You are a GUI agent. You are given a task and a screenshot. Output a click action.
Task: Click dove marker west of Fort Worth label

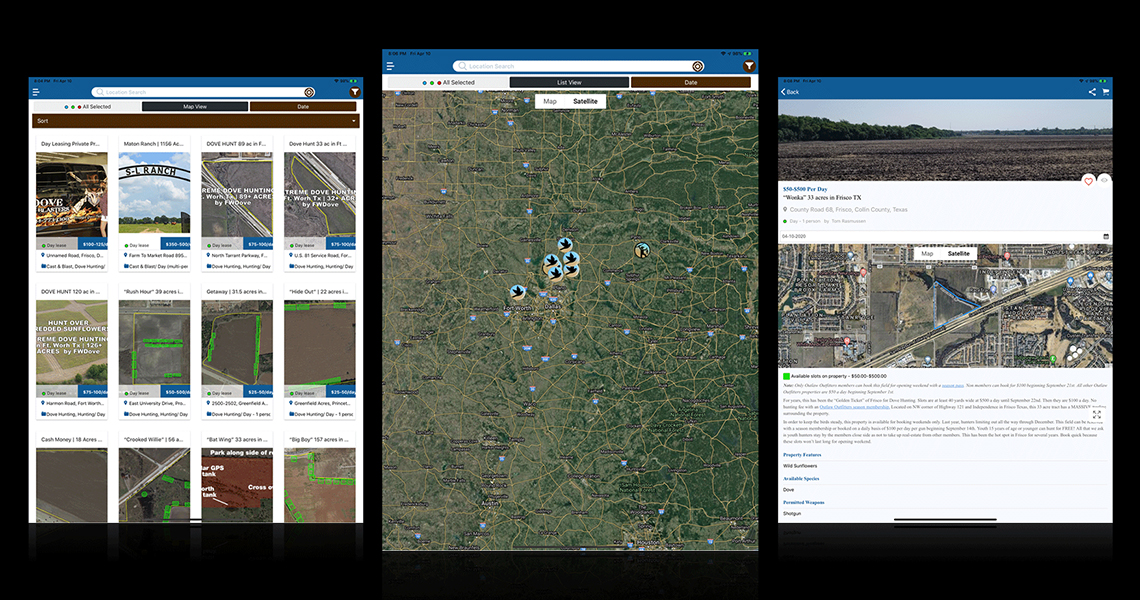[518, 292]
